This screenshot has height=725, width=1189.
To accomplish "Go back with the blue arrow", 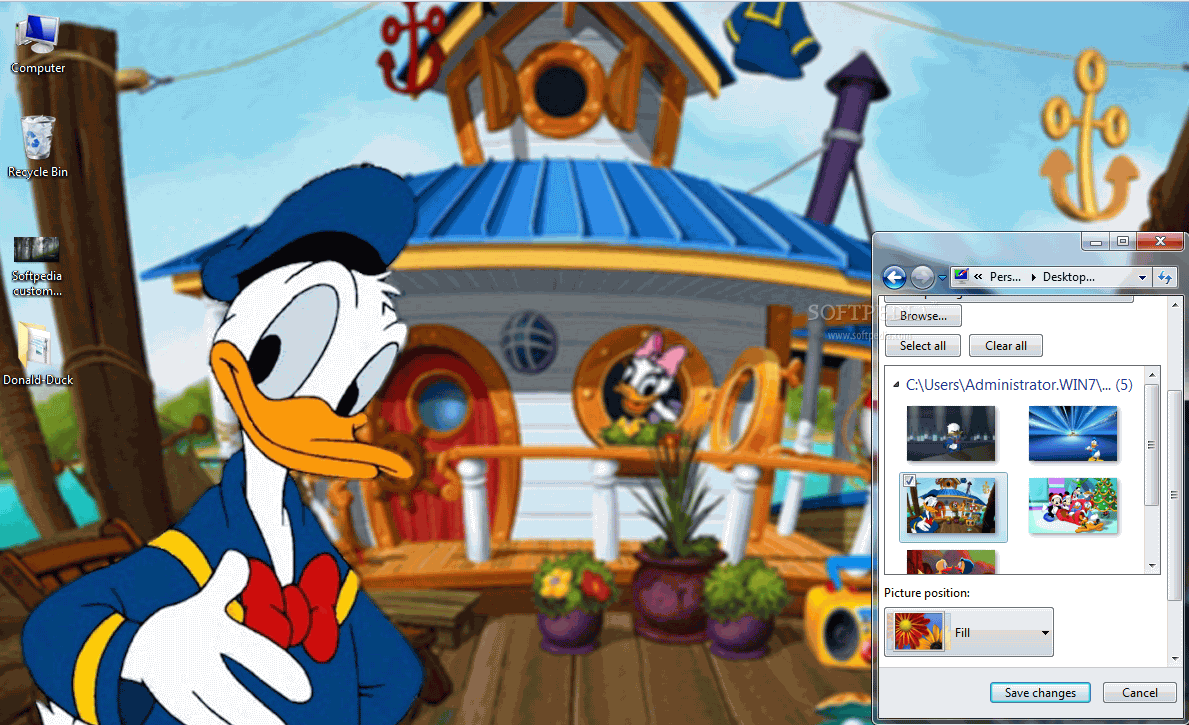I will pyautogui.click(x=895, y=278).
